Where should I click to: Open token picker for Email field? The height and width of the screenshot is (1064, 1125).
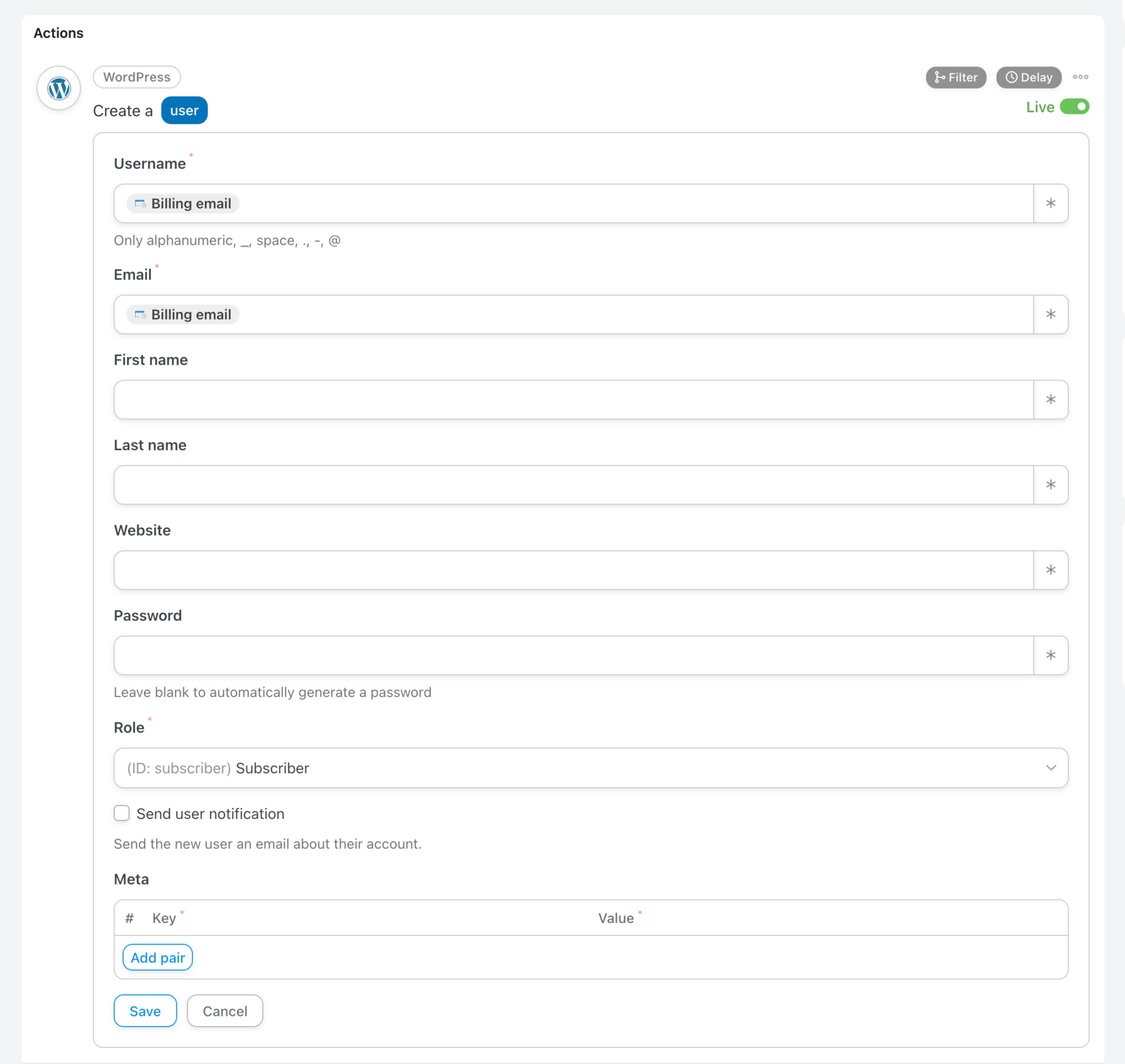1051,314
